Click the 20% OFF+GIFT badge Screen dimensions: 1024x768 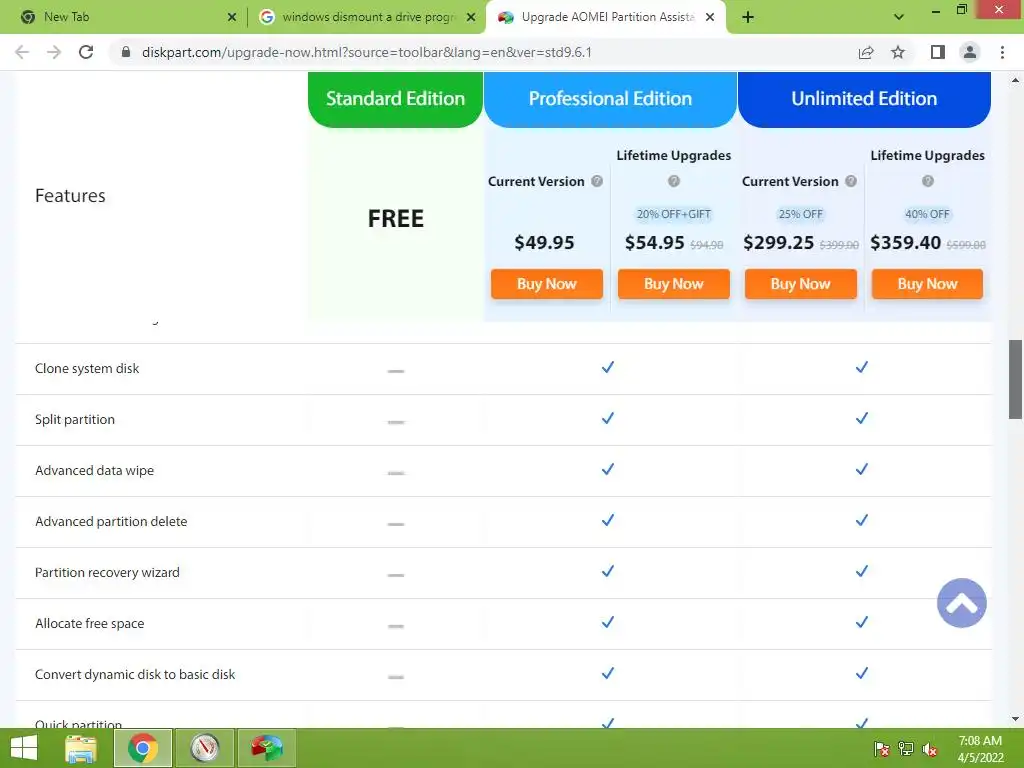click(673, 214)
